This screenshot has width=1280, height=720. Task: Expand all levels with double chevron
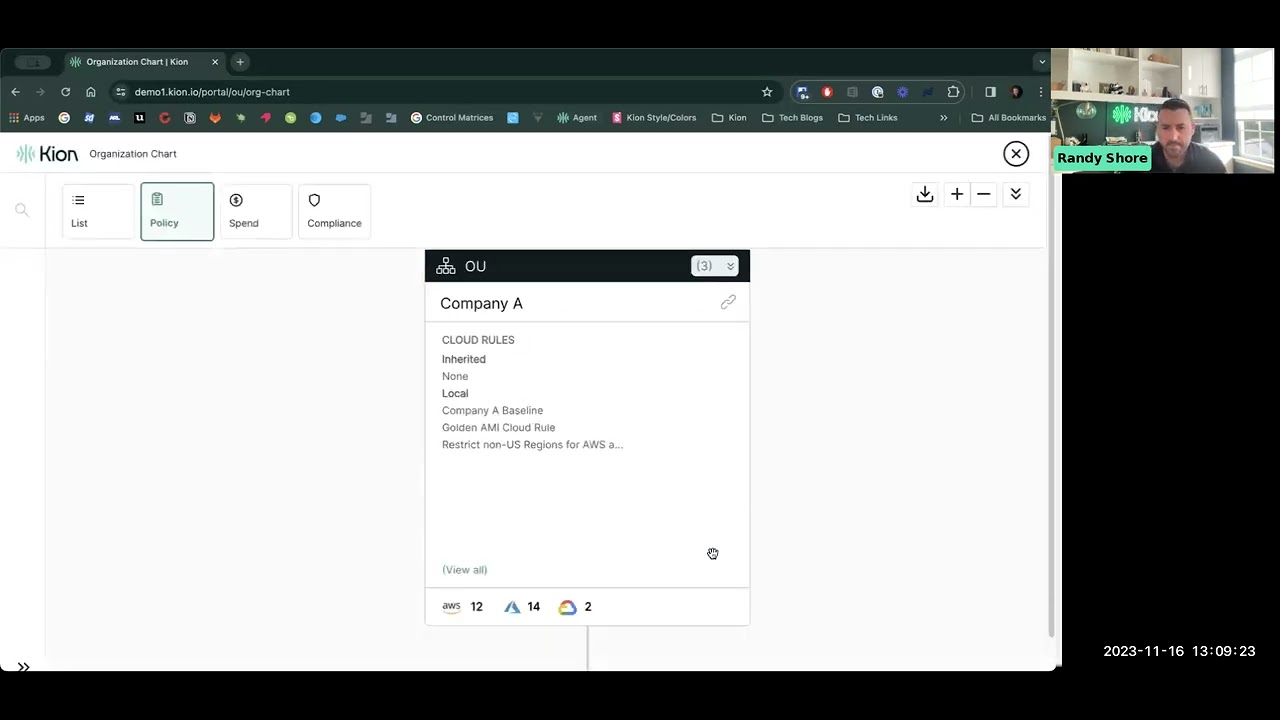[x=1015, y=194]
